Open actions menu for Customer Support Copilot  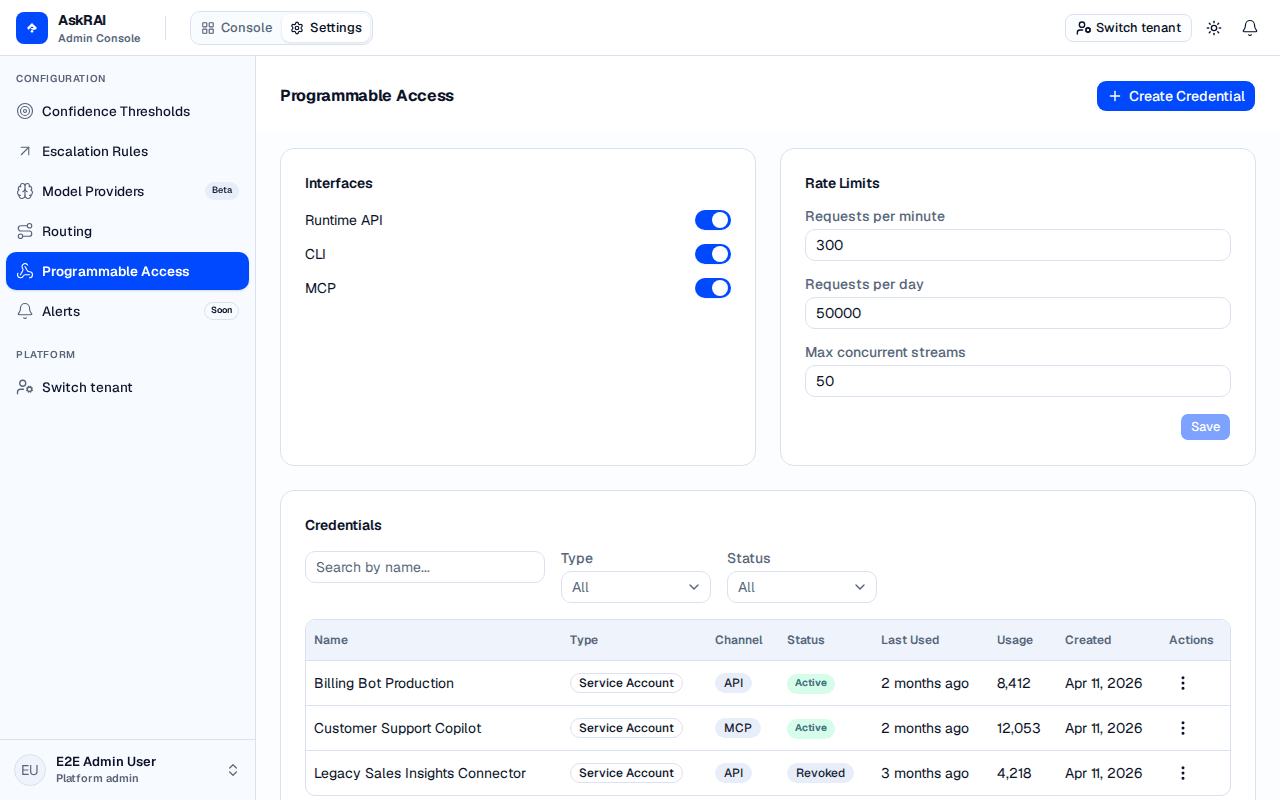click(1183, 728)
